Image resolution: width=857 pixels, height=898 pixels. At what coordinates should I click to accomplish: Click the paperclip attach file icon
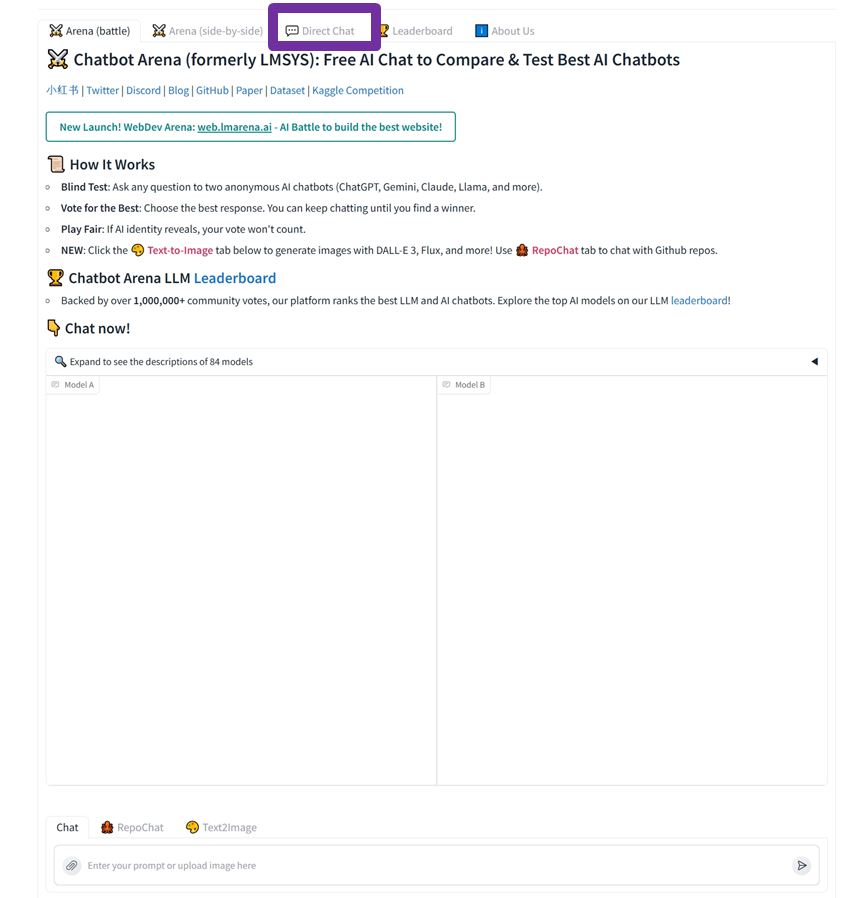tap(72, 865)
